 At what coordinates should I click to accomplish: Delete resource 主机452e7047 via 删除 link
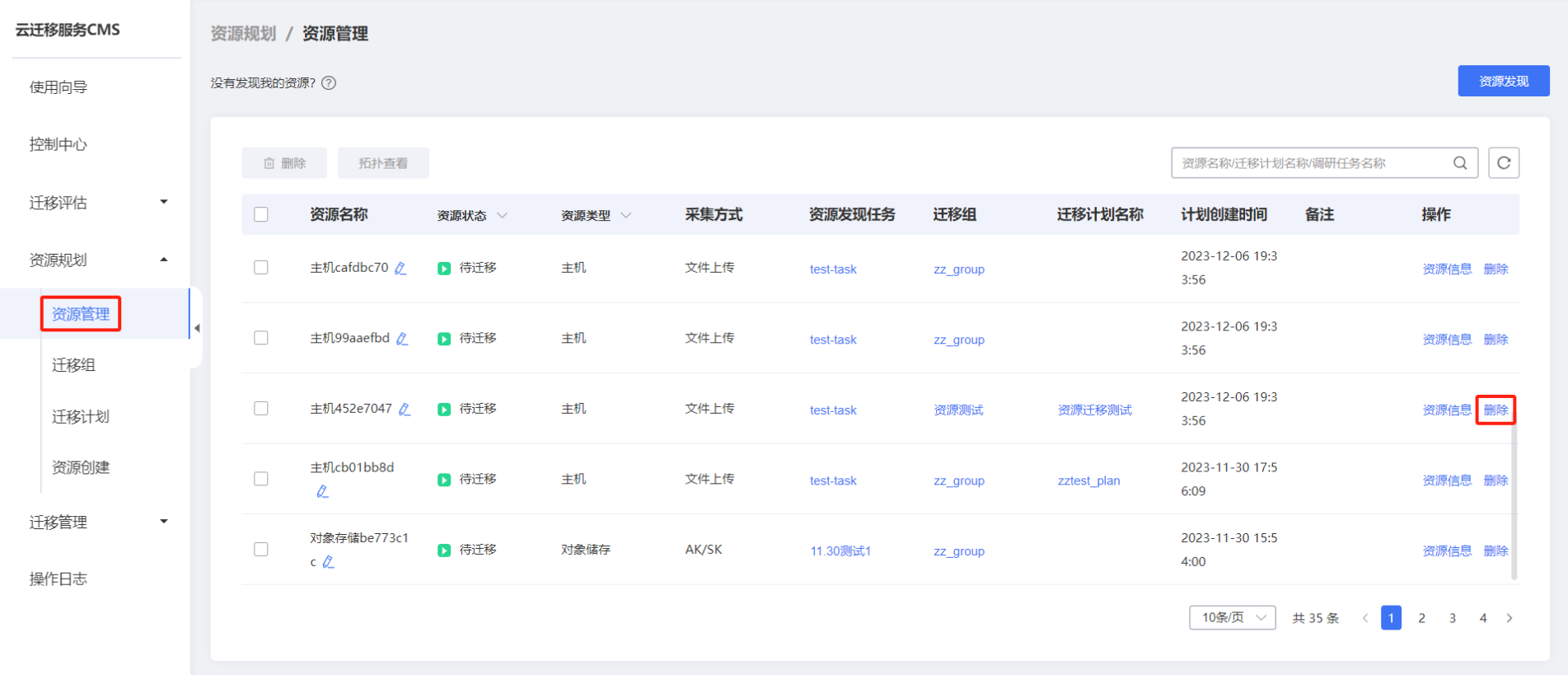pos(1495,410)
